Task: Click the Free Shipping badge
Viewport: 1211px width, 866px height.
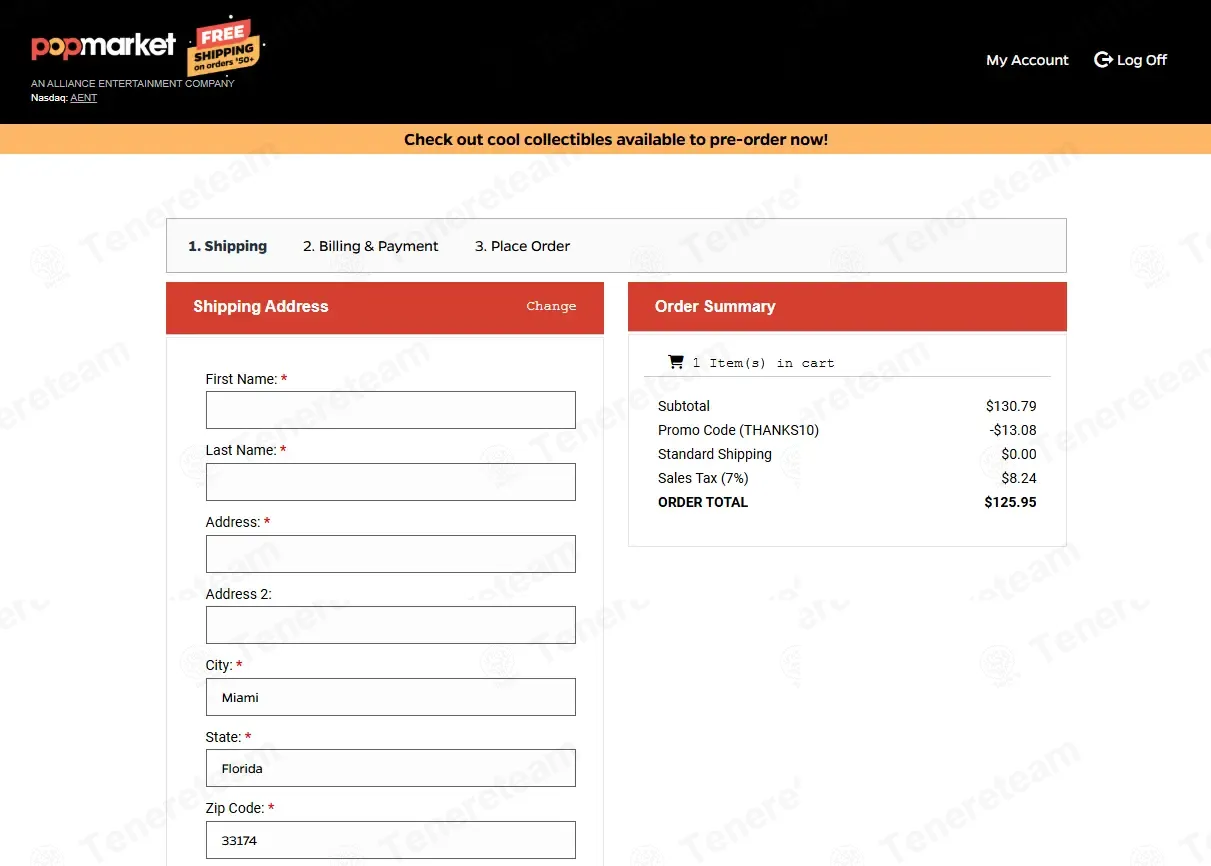Action: 224,46
